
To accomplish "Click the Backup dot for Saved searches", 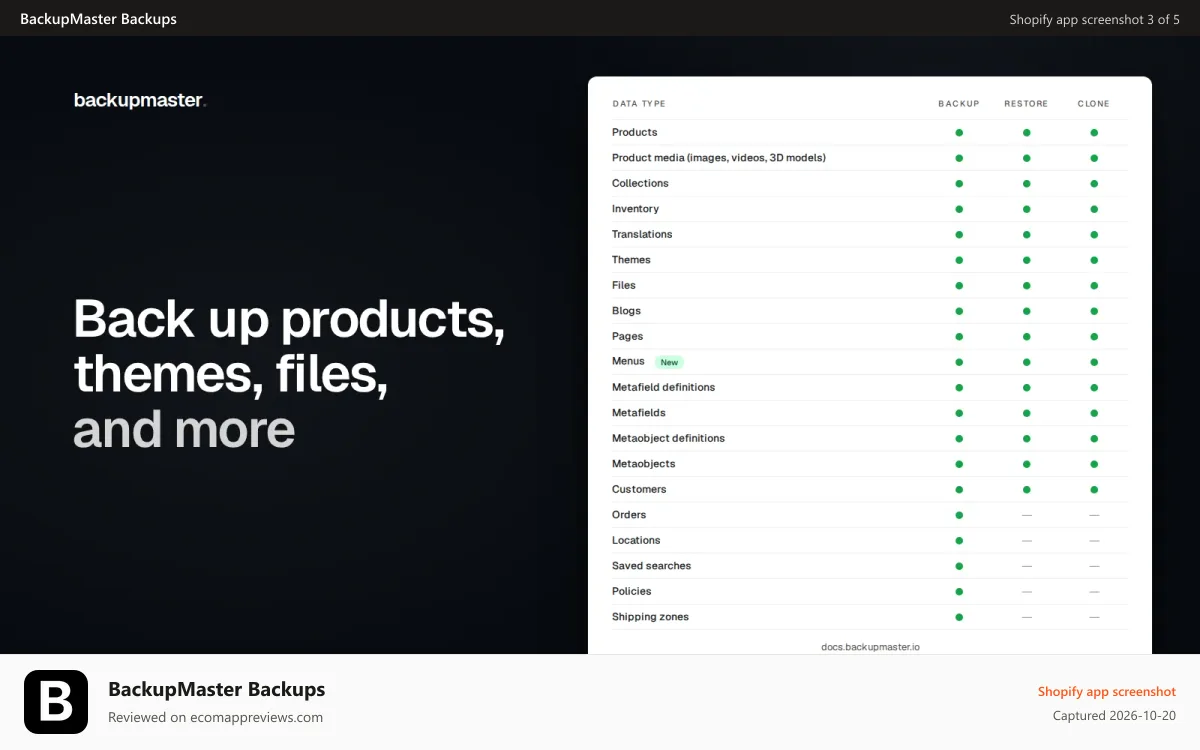I will [959, 566].
